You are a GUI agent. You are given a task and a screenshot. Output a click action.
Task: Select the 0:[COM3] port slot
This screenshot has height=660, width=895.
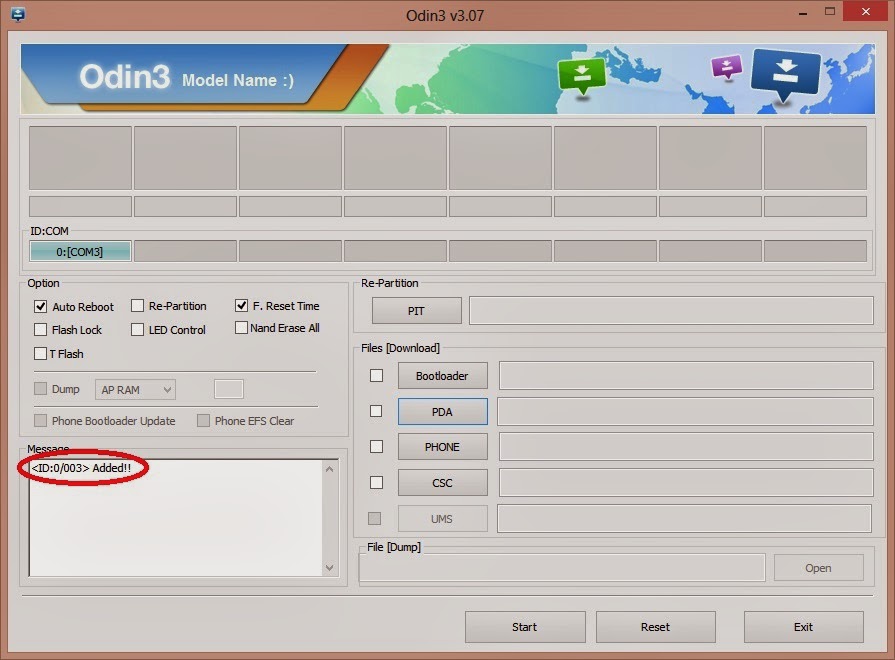pos(80,251)
